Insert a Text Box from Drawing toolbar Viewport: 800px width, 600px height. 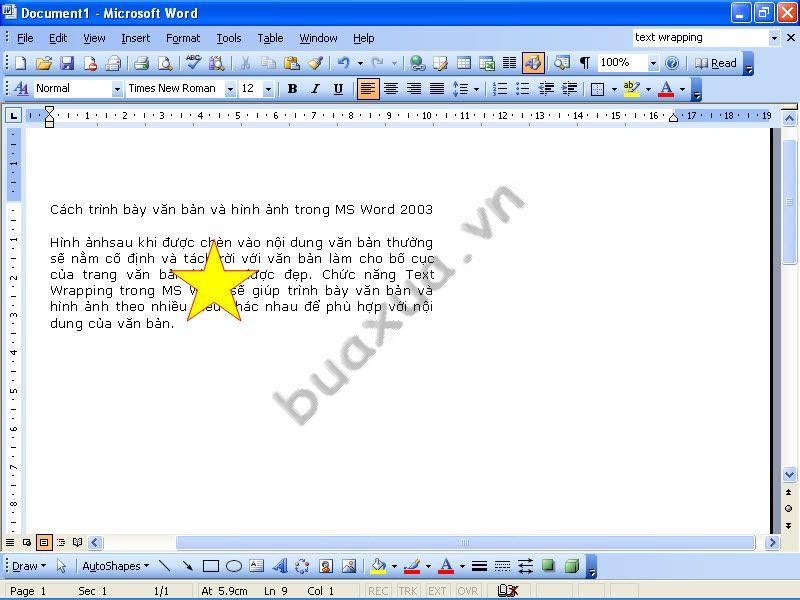pos(257,566)
